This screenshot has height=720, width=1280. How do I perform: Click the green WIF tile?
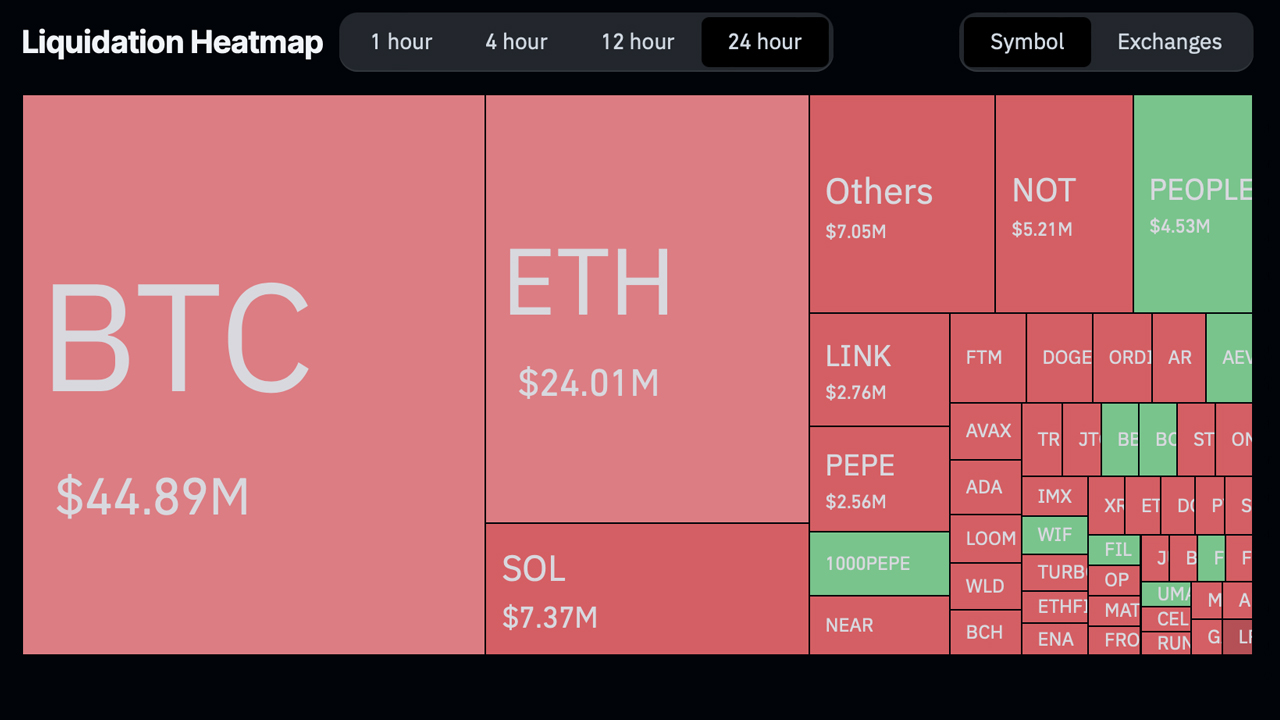[x=1054, y=536]
